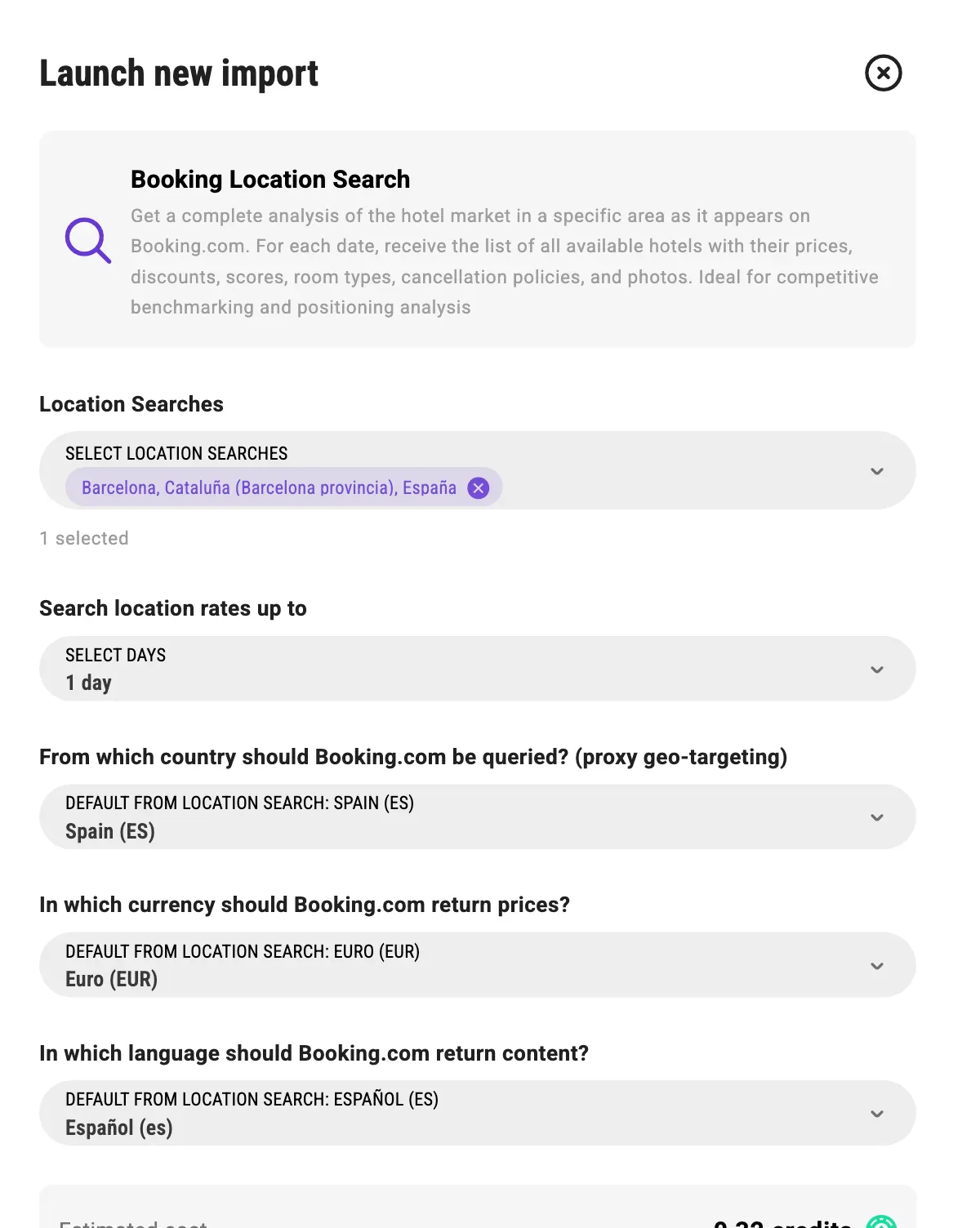Screen dimensions: 980x1228
Task: Click chevron arrow on Euro (EUR) field
Action: coord(877,966)
